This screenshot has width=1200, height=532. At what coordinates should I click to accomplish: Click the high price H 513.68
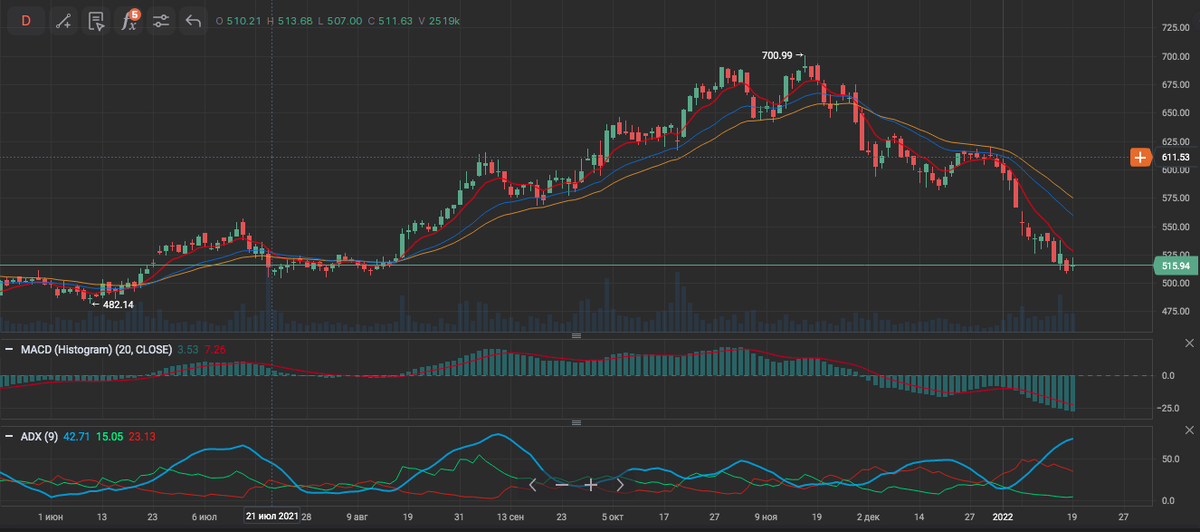pyautogui.click(x=290, y=20)
